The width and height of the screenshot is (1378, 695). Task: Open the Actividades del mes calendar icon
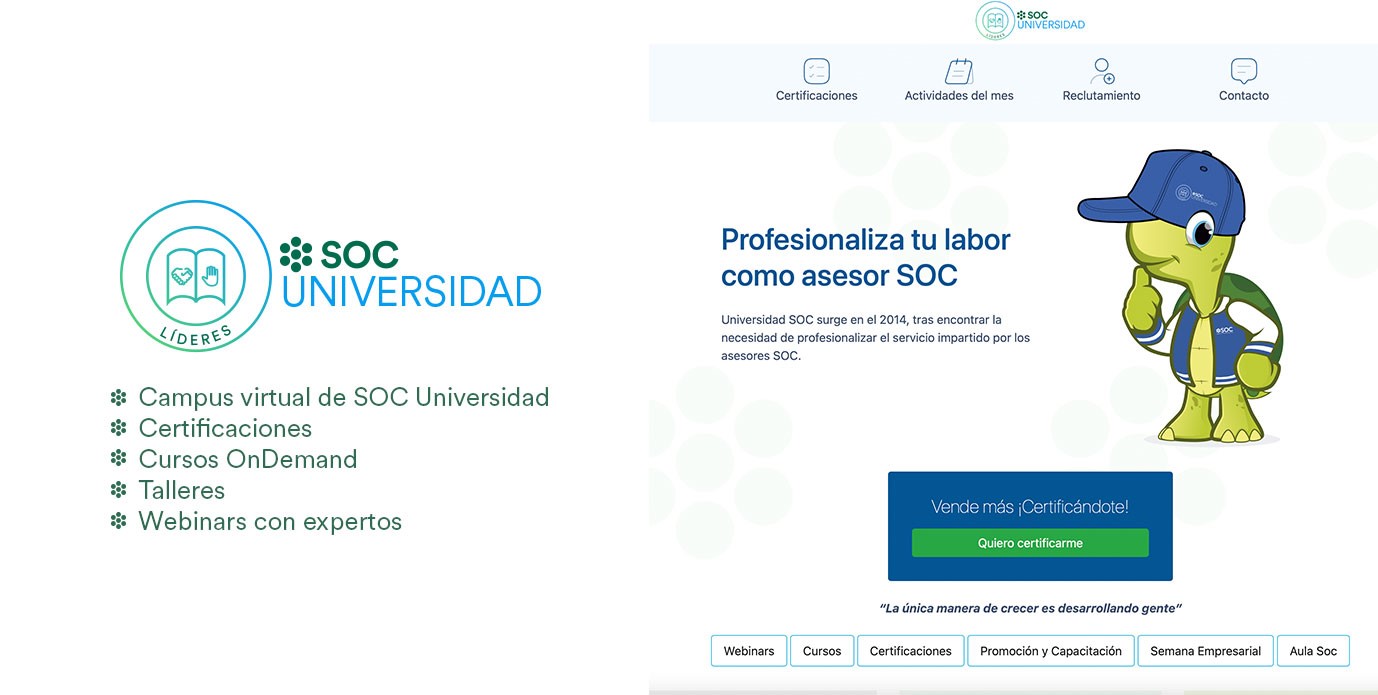click(959, 71)
